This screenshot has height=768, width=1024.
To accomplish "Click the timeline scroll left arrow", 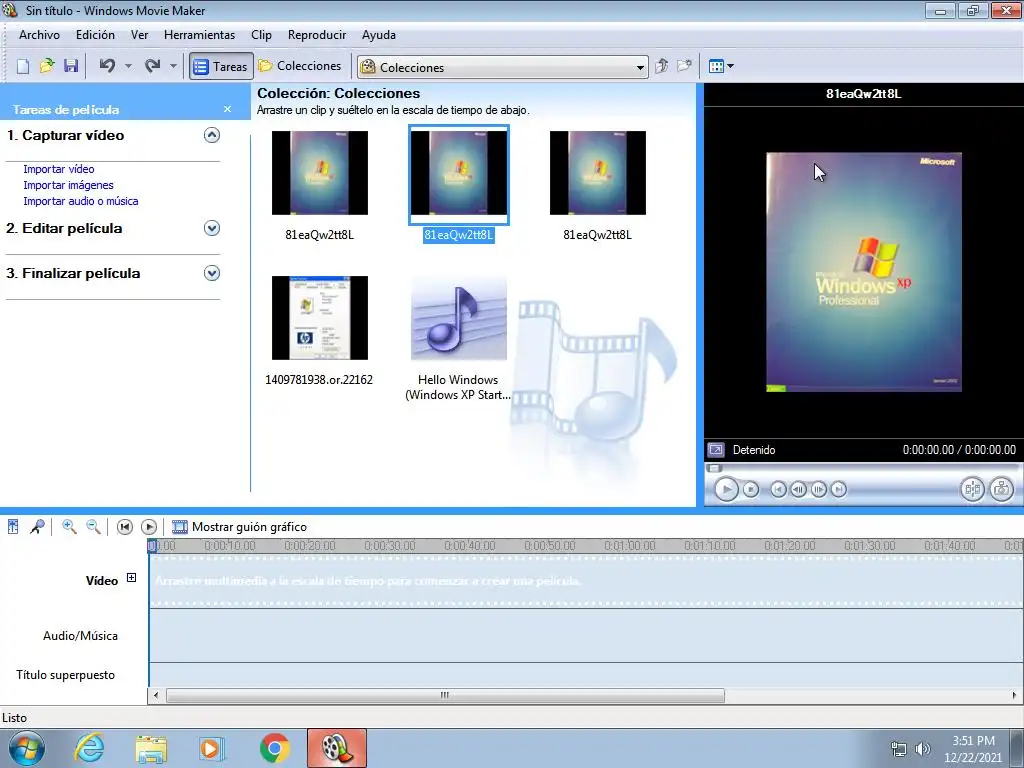I will pyautogui.click(x=155, y=695).
